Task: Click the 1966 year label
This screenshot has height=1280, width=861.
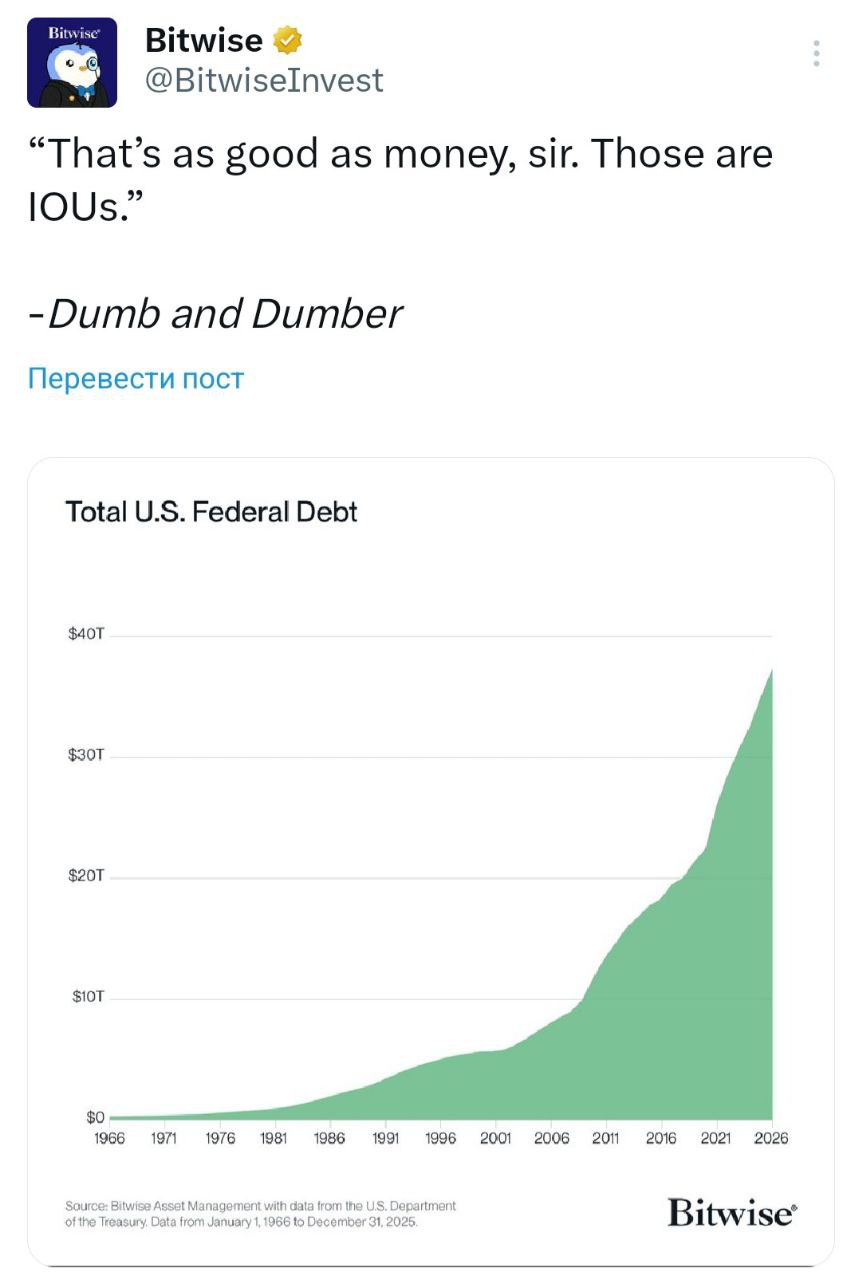Action: (110, 1139)
